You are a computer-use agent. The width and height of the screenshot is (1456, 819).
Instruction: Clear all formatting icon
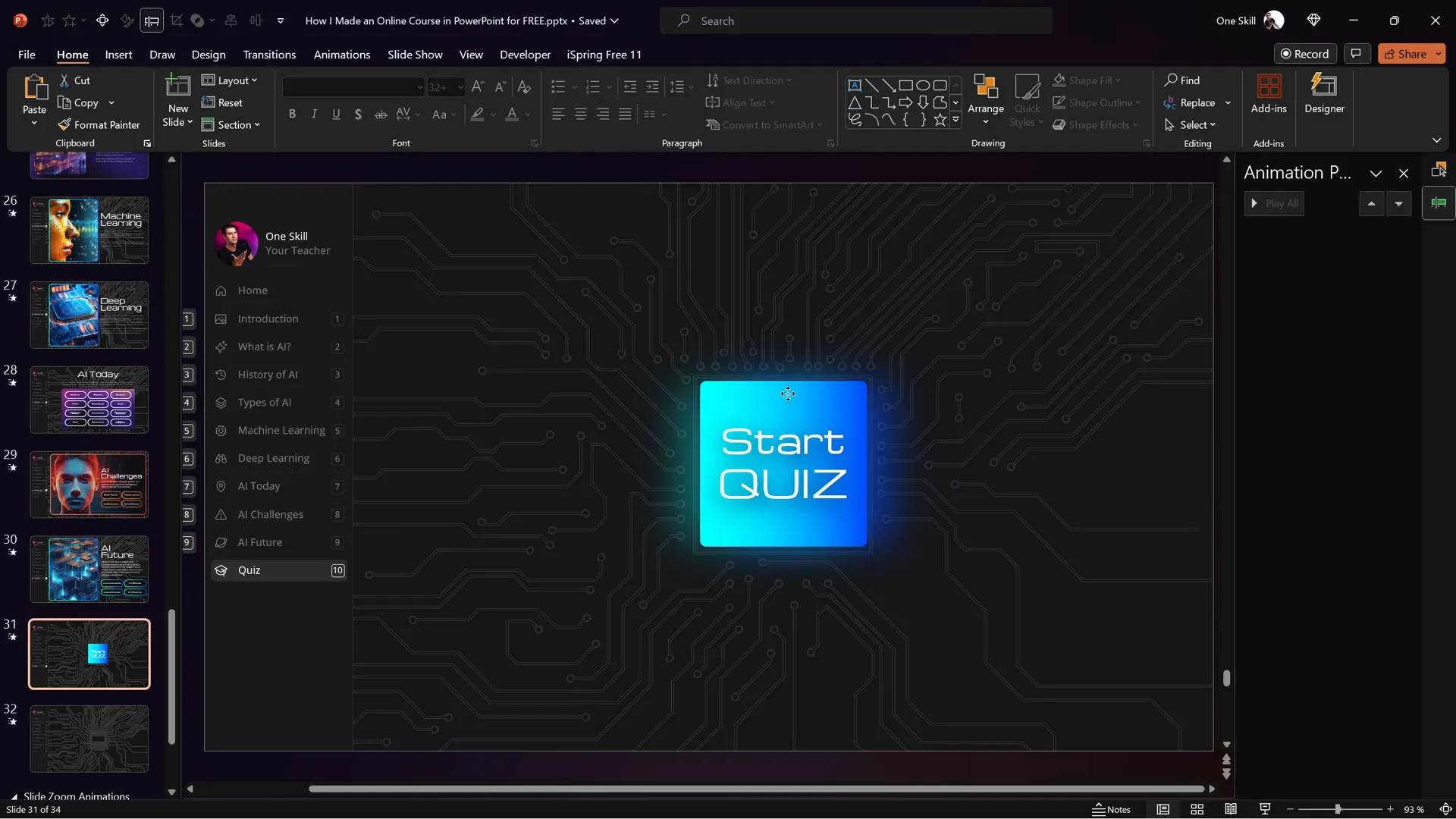(524, 87)
